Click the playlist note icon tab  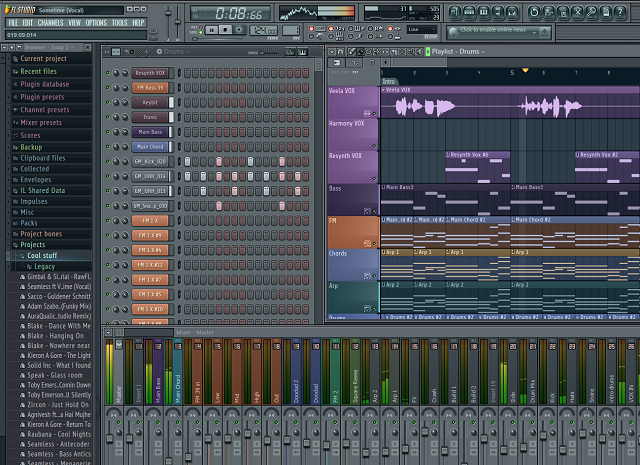pyautogui.click(x=372, y=62)
